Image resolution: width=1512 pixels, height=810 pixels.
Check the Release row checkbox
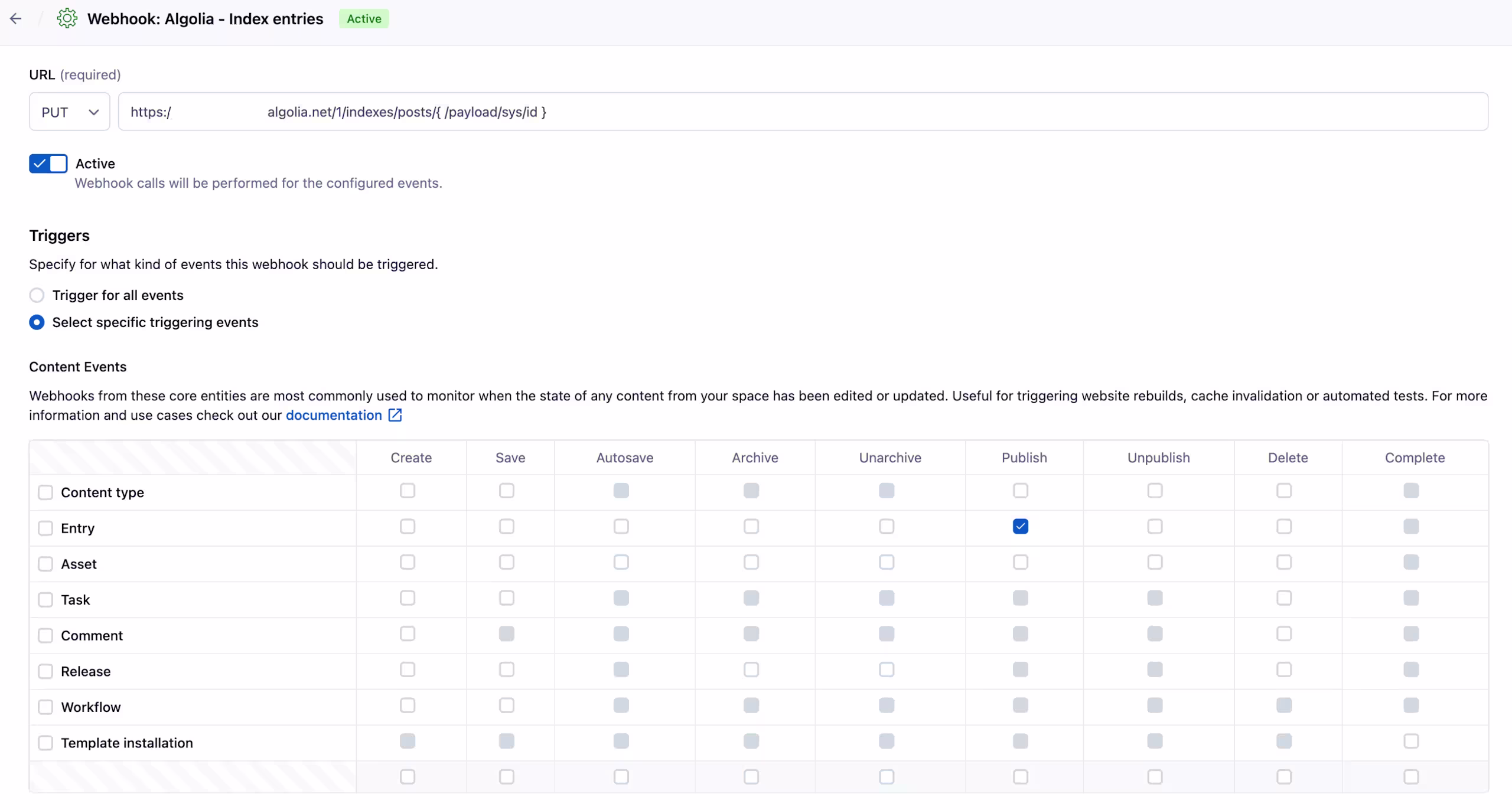[x=45, y=671]
